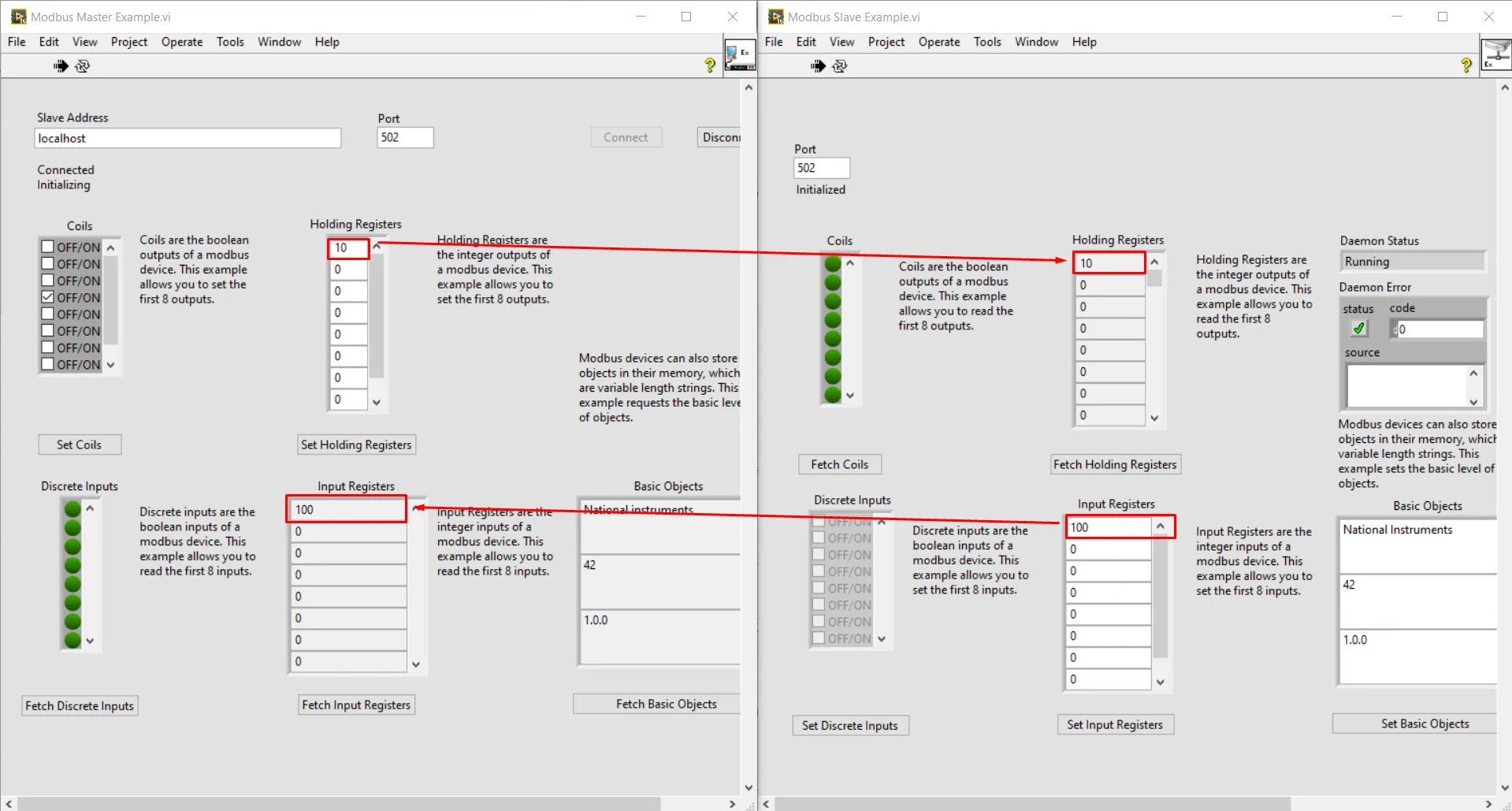This screenshot has height=811, width=1512.
Task: Click the Disconnect button in Master window
Action: 719,137
